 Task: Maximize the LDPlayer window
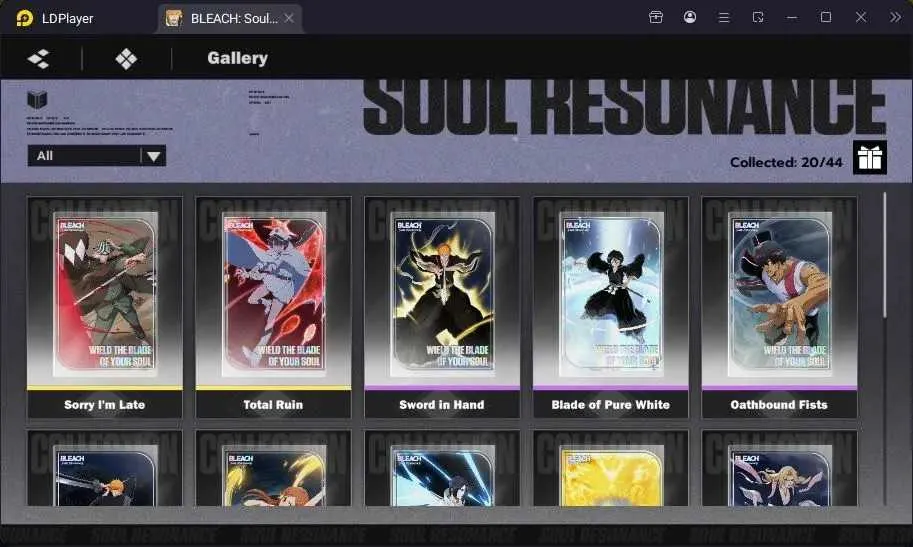click(x=826, y=17)
